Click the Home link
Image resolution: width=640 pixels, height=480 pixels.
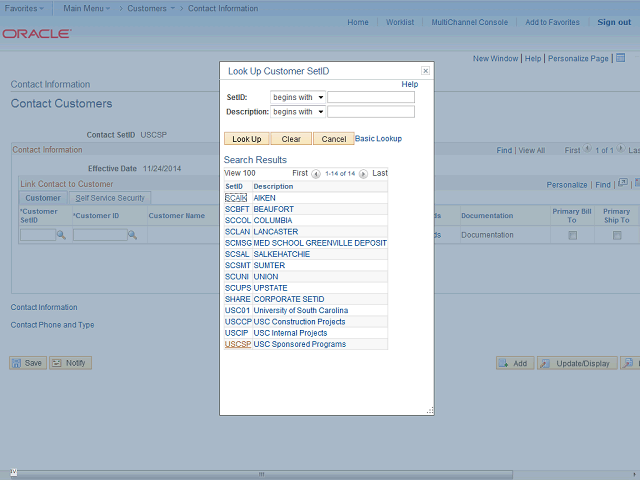point(358,22)
